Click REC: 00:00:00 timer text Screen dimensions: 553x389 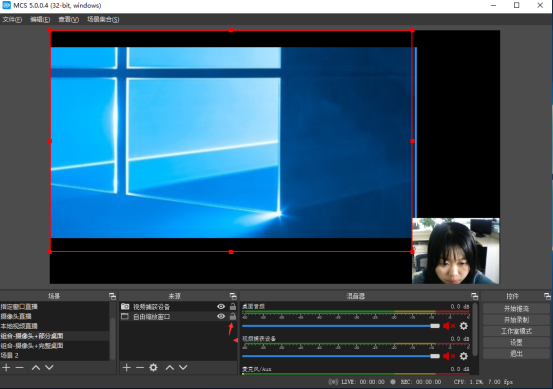pos(421,382)
